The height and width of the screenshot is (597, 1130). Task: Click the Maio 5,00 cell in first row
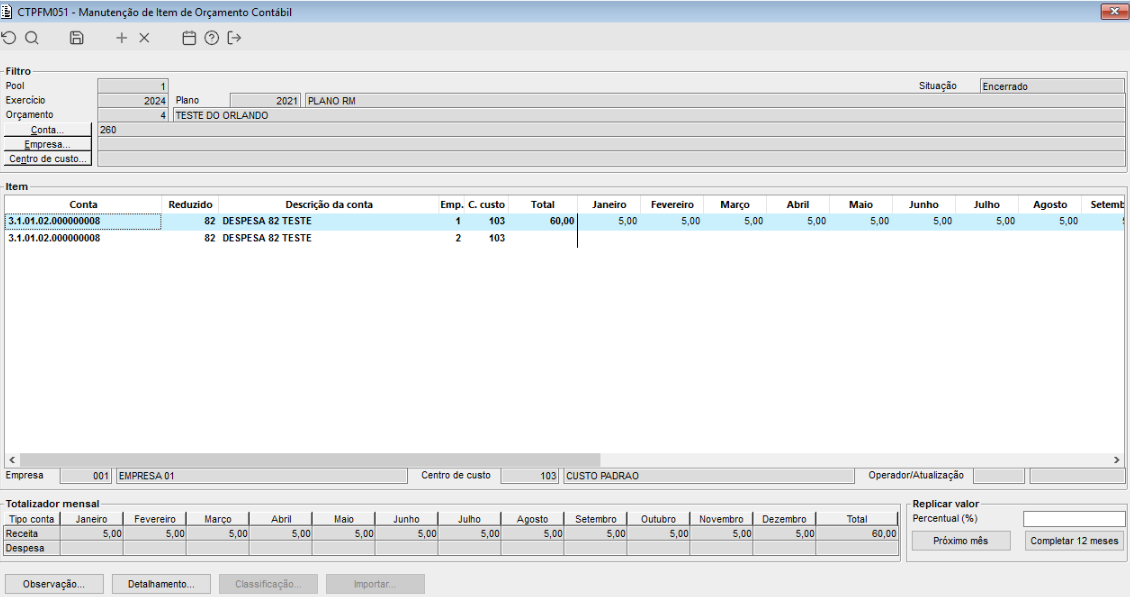pyautogui.click(x=860, y=221)
